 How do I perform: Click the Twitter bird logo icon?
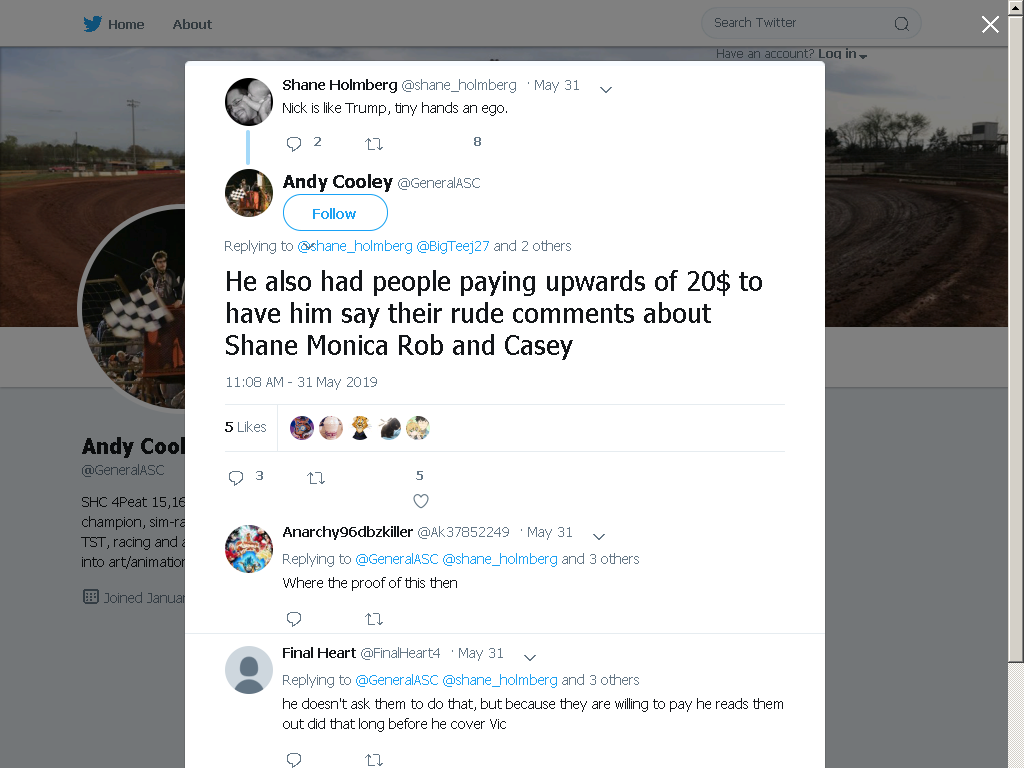[92, 24]
